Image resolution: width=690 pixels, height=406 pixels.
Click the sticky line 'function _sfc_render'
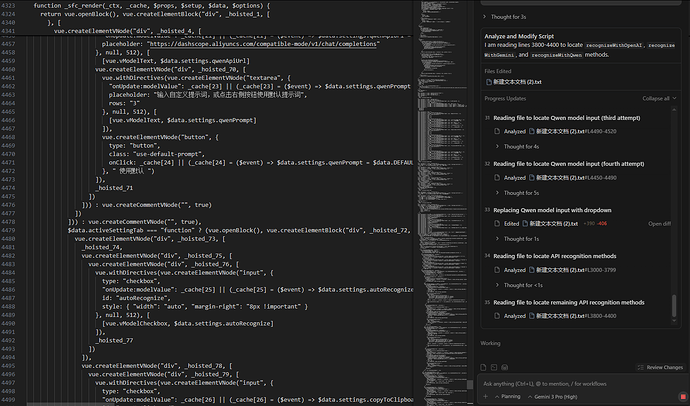click(151, 6)
